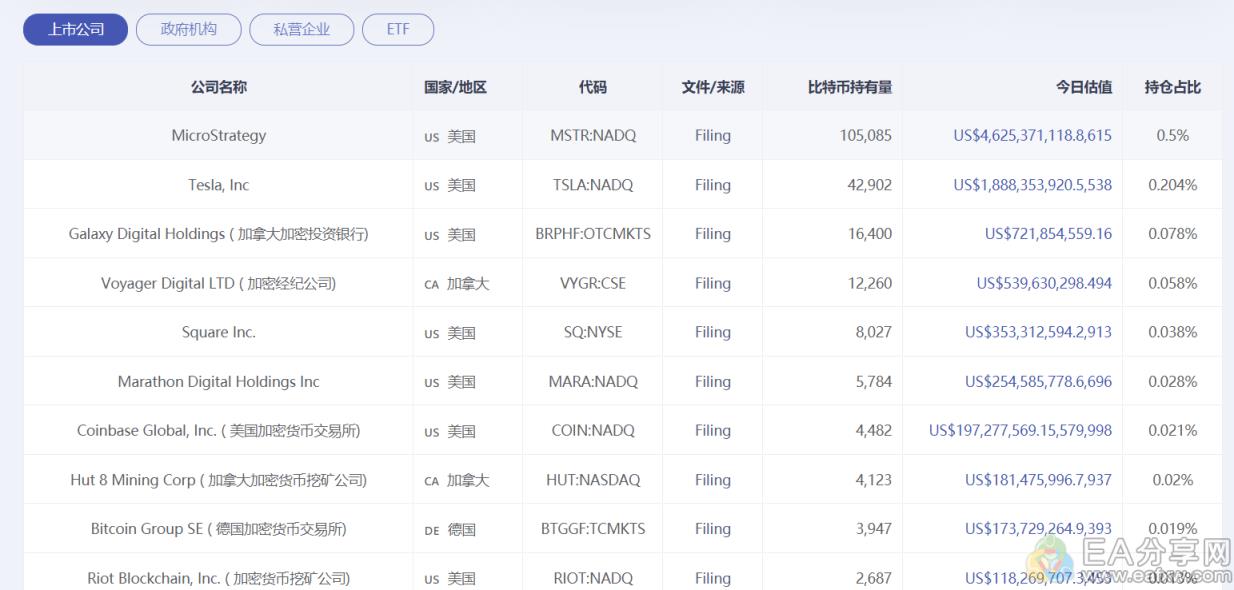Click the 8,027 bitcoin holdings value
Image resolution: width=1234 pixels, height=590 pixels.
pyautogui.click(x=874, y=332)
